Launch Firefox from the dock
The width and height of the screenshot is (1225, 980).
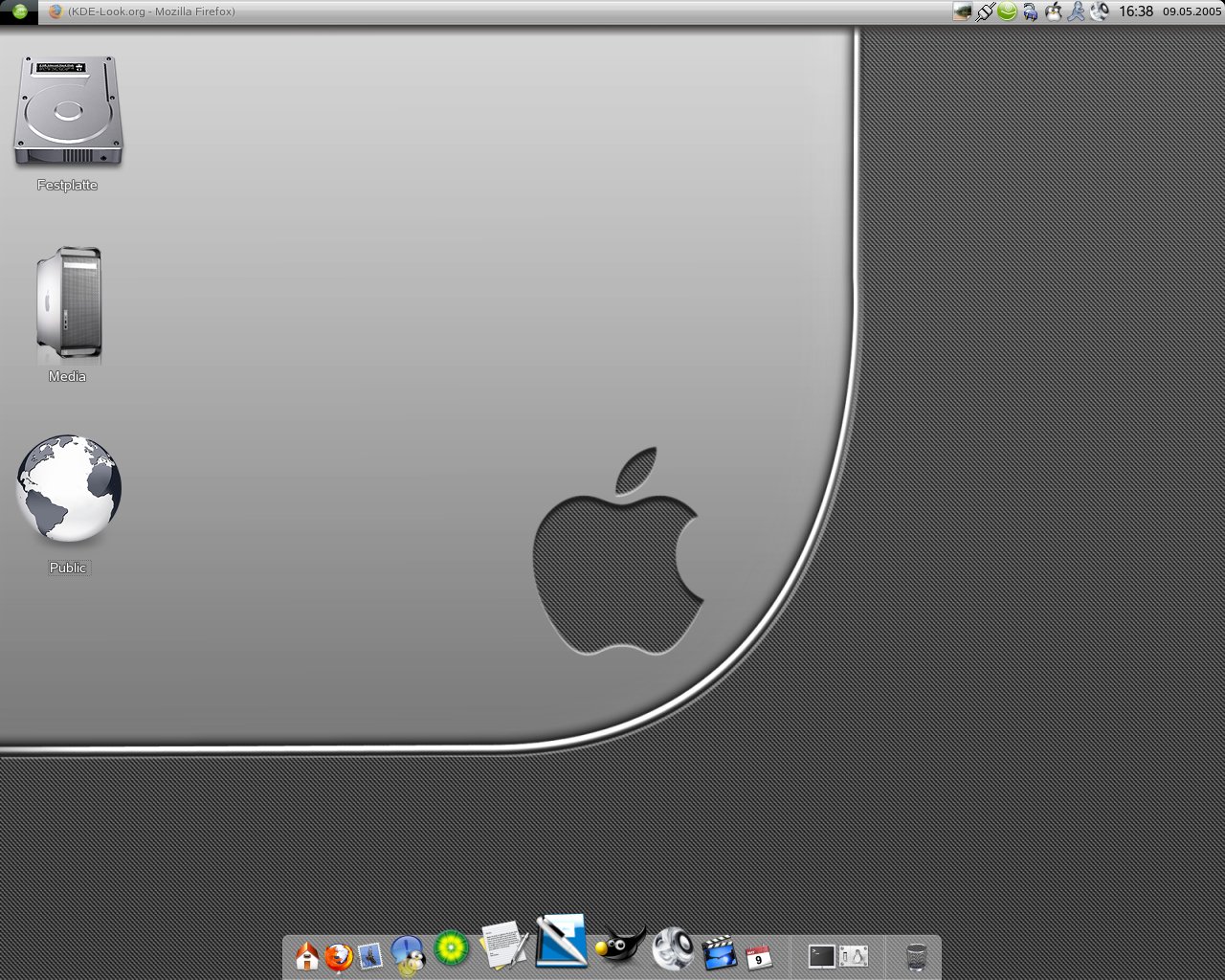[x=339, y=956]
